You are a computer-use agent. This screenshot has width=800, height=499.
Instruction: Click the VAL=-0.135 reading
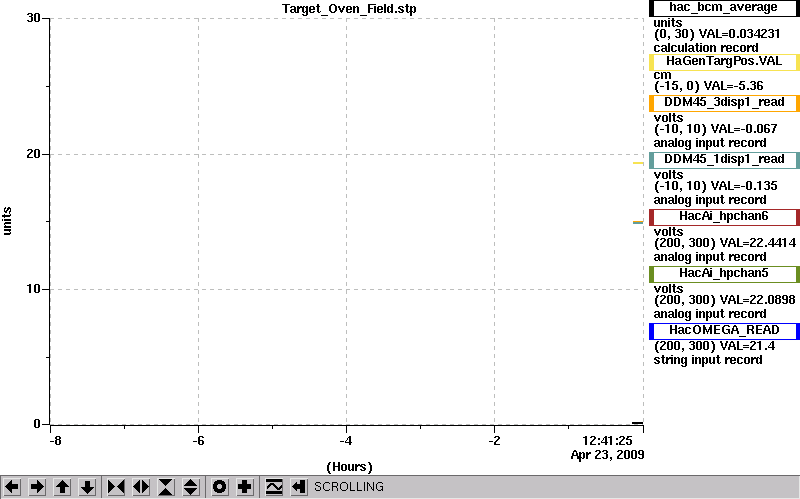[x=744, y=186]
